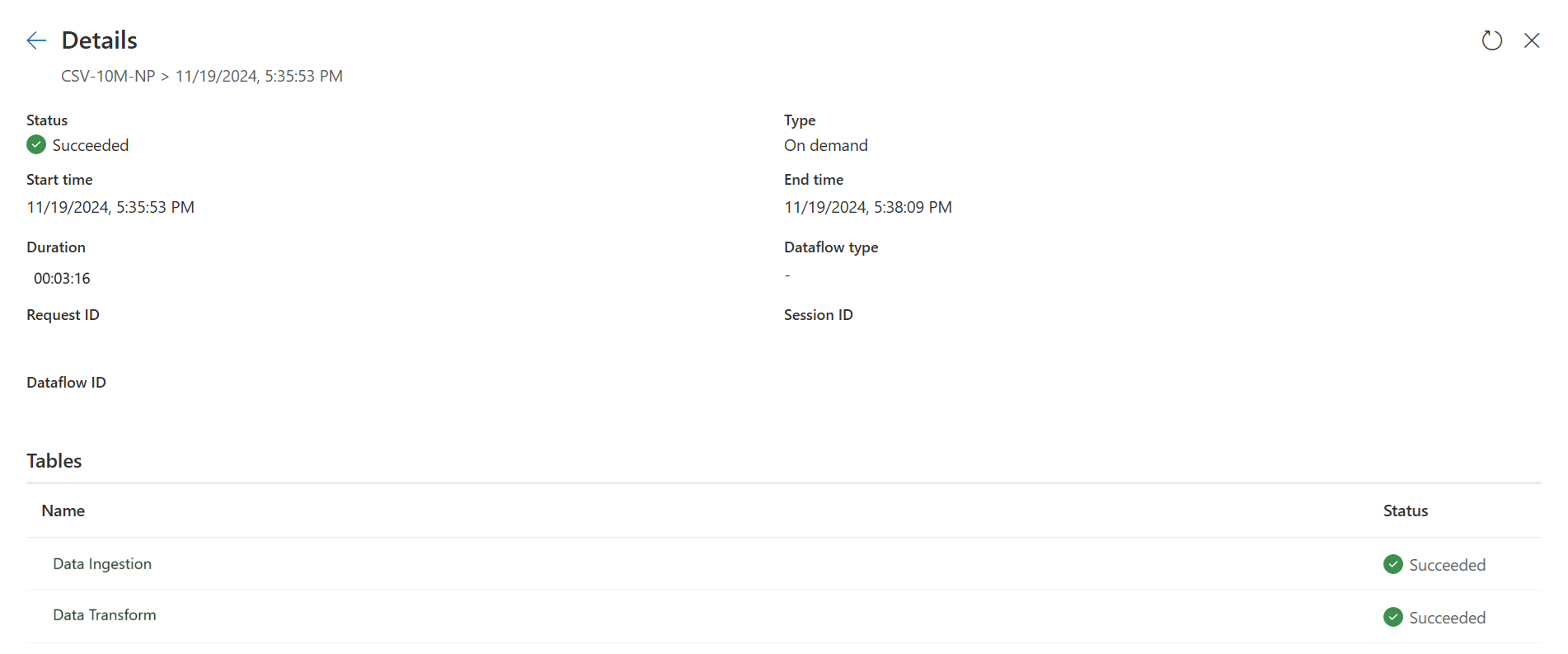Screen dimensions: 1568x654
Task: Click the Status column header in Tables
Action: tap(1405, 511)
